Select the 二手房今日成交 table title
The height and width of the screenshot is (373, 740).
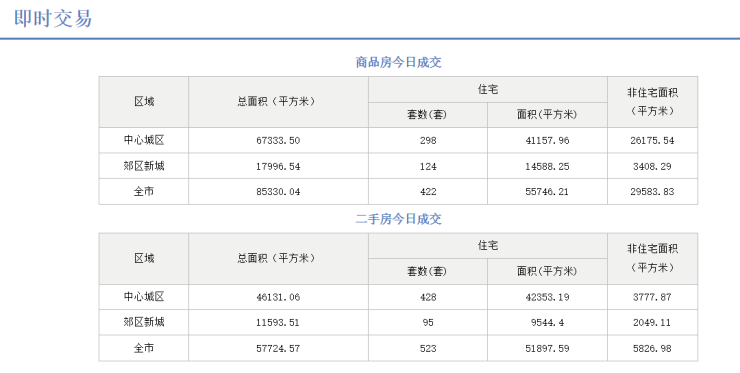tap(398, 219)
